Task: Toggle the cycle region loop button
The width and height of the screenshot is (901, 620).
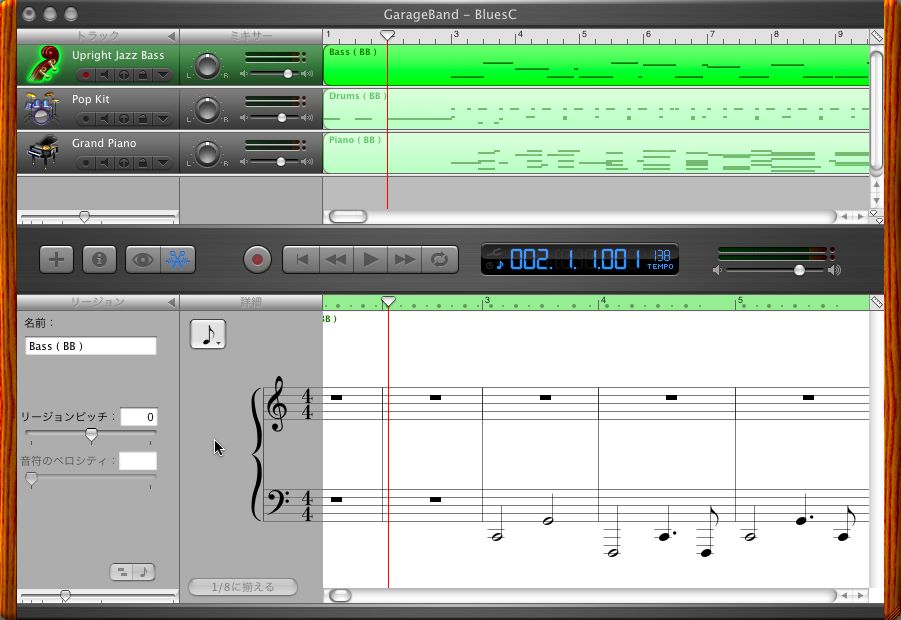Action: click(x=440, y=260)
